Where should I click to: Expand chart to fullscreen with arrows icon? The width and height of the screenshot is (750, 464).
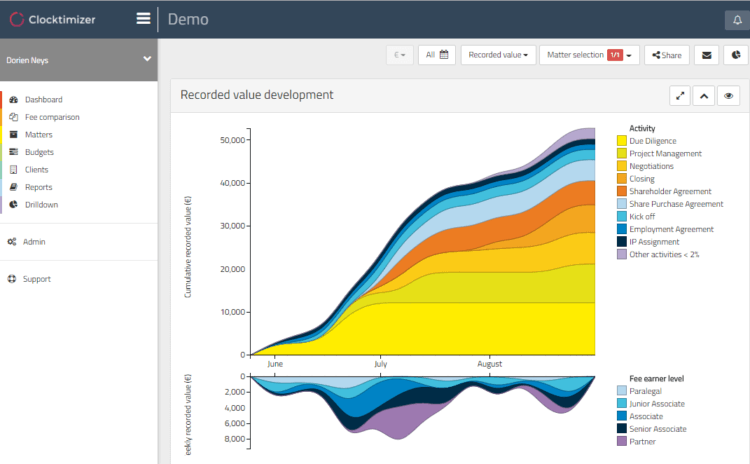point(680,96)
